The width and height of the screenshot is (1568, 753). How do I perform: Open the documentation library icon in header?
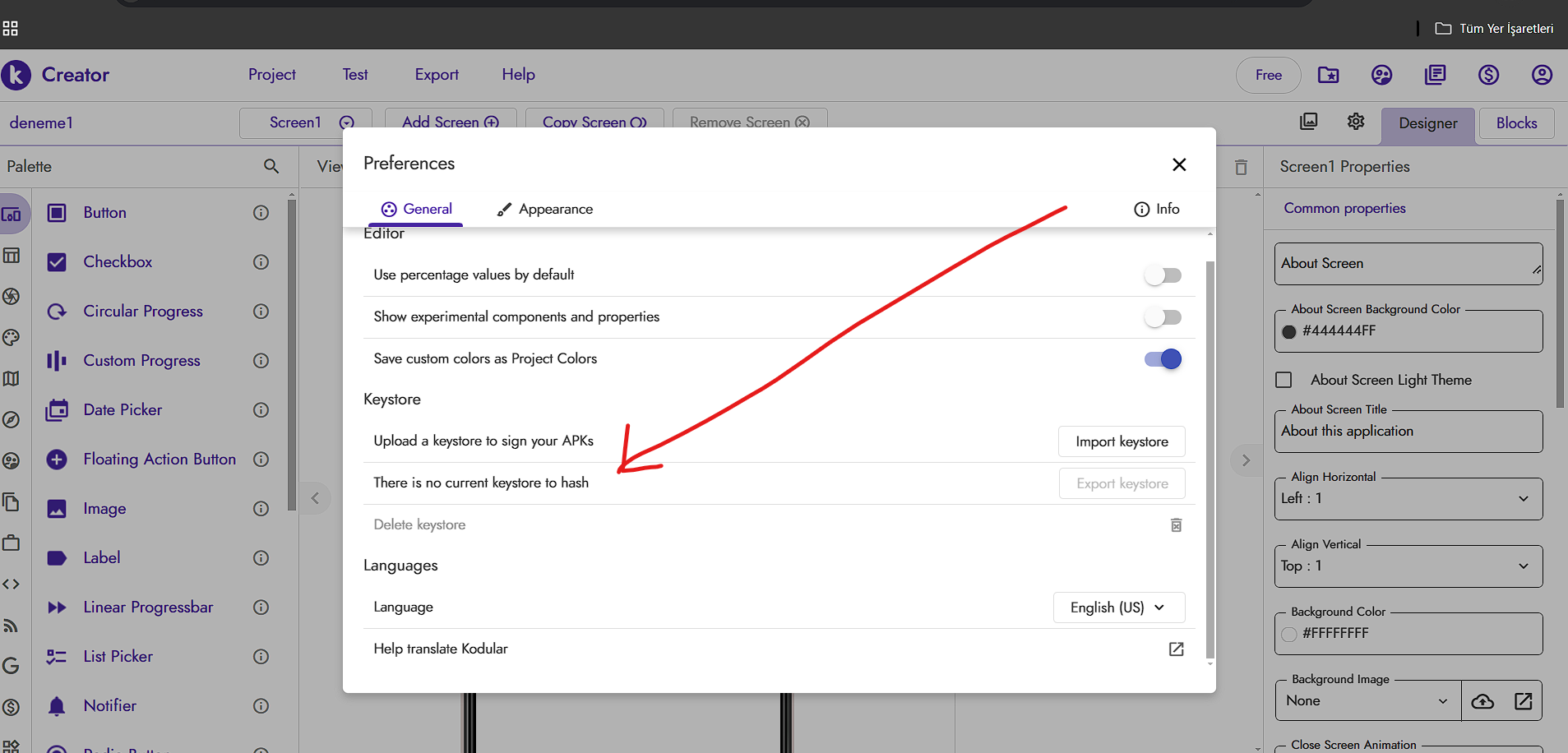tap(1435, 75)
